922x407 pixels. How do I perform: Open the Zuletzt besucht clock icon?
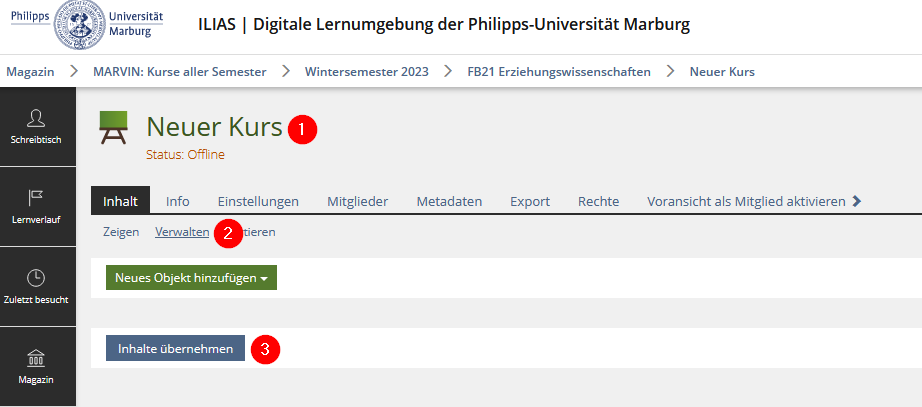click(x=36, y=278)
